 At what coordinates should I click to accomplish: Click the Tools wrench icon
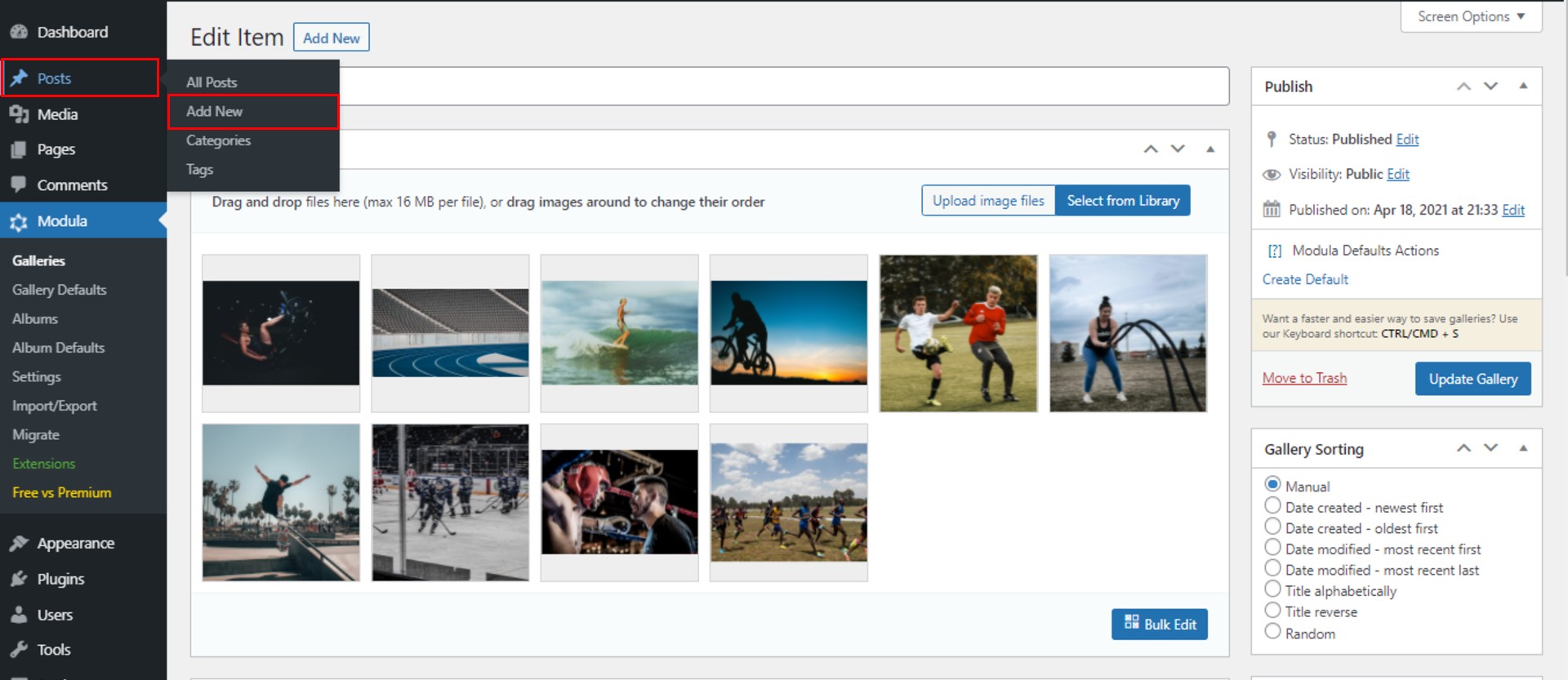pyautogui.click(x=19, y=650)
